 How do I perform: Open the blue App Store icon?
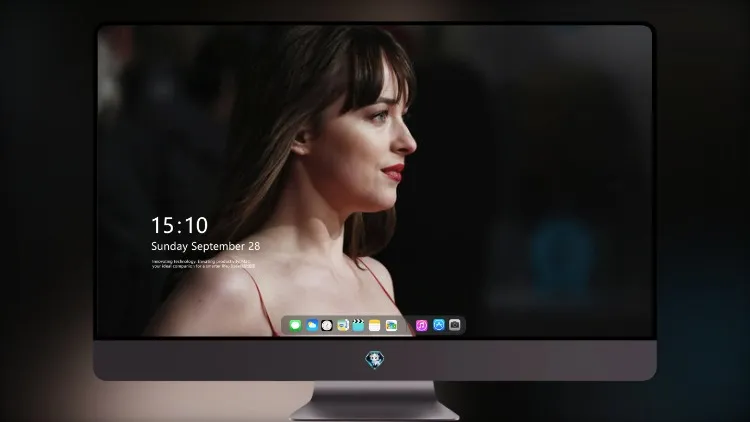(x=439, y=325)
